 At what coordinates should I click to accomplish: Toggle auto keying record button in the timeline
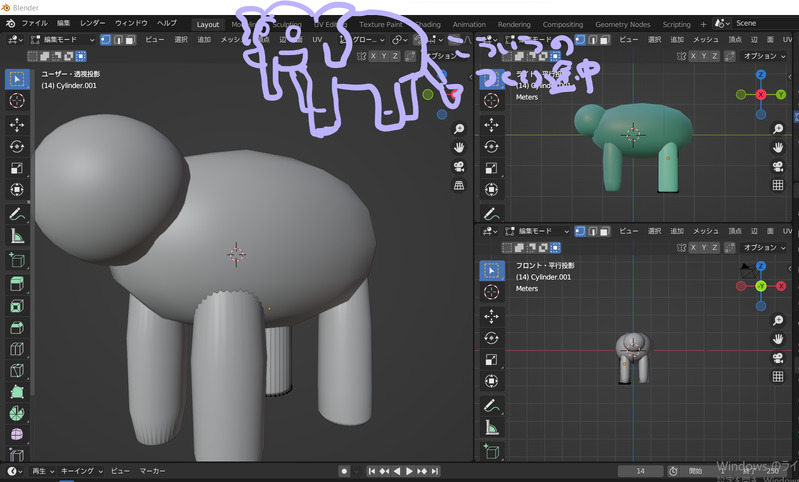coord(344,471)
